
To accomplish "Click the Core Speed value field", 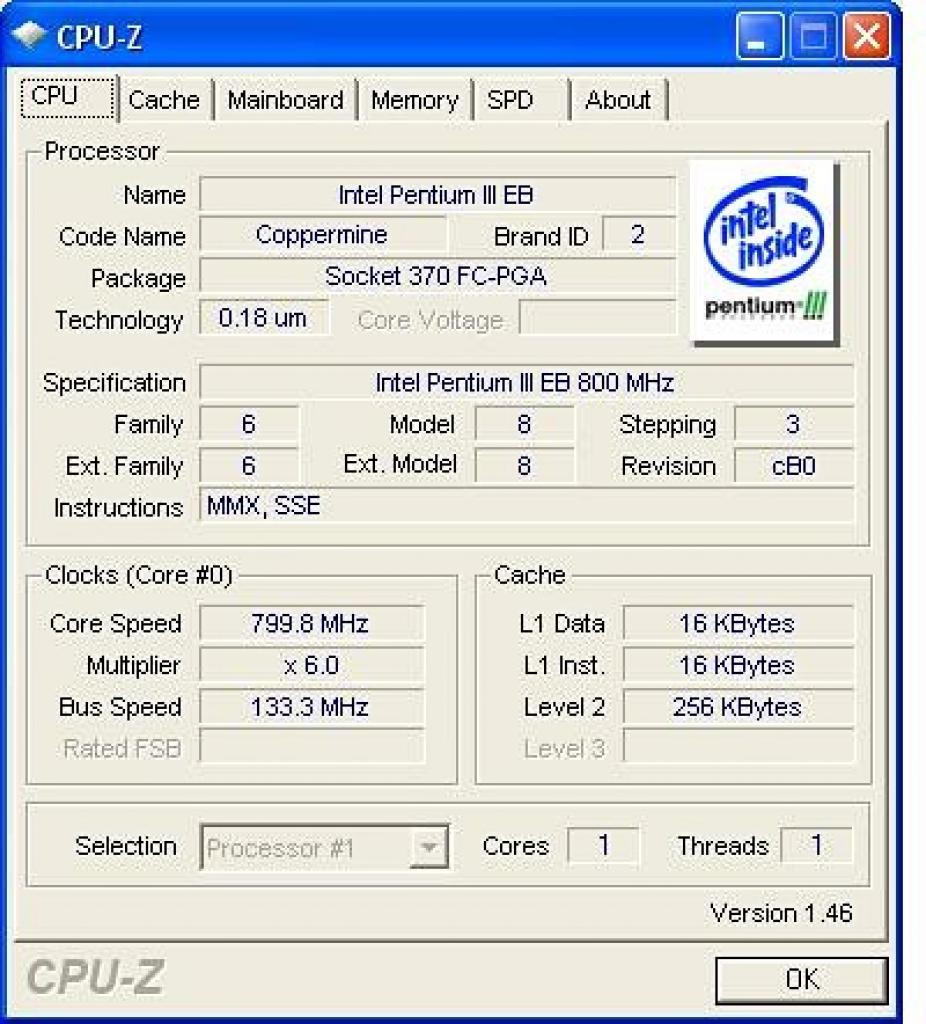I will [311, 623].
